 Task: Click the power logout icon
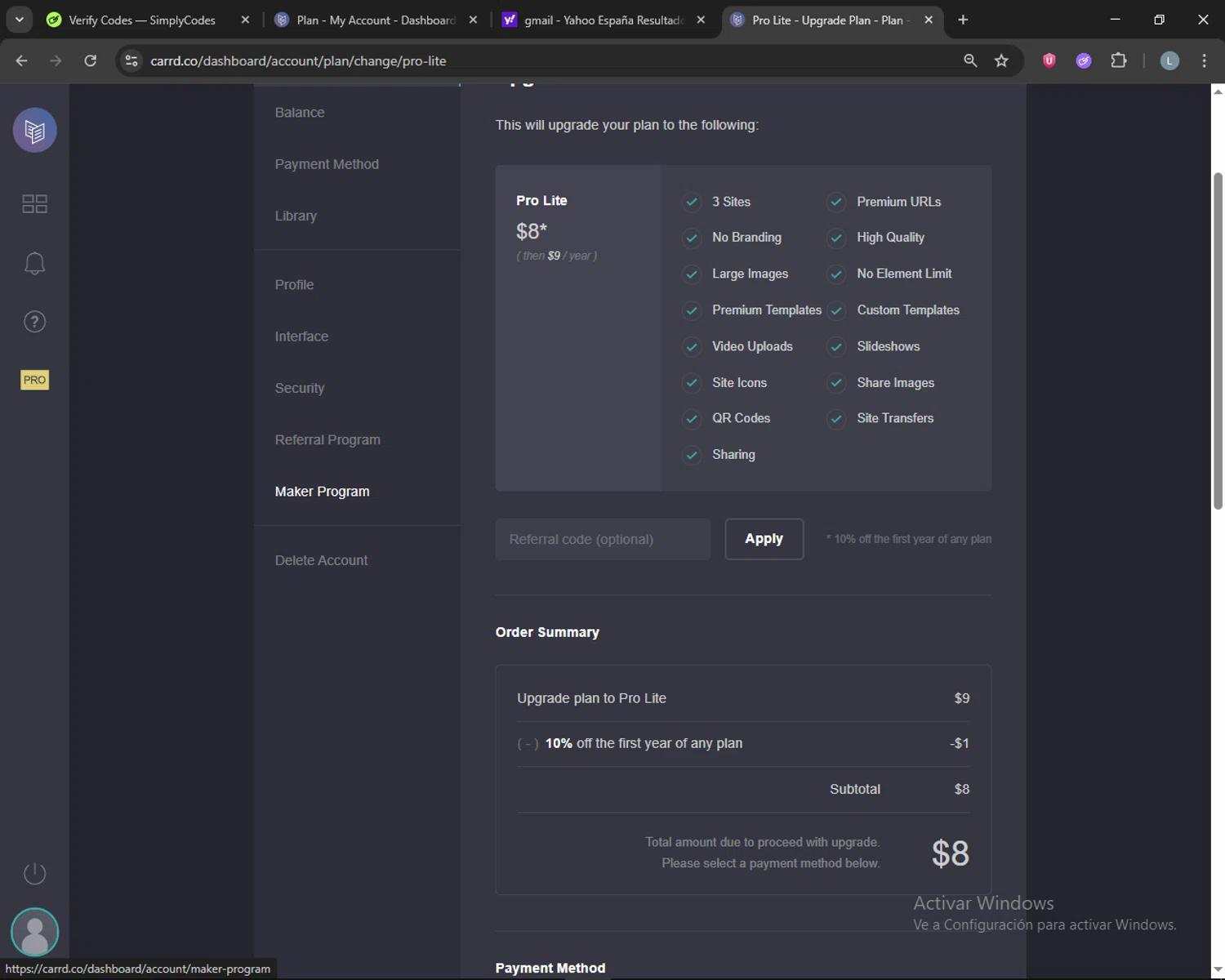34,873
